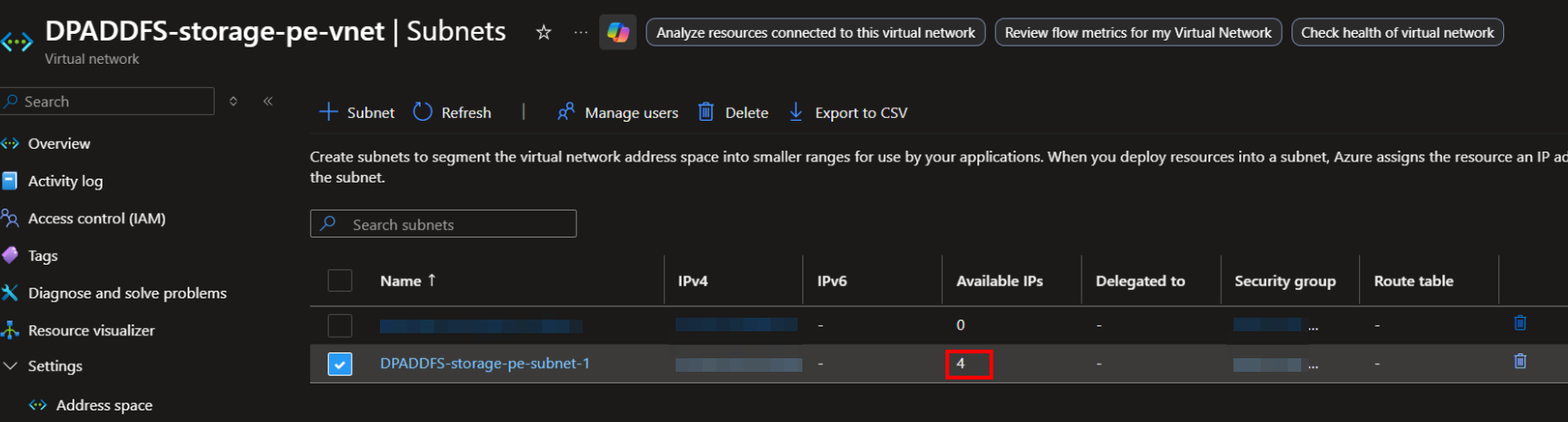Click the Refresh toolbar button
Image resolution: width=1568 pixels, height=422 pixels.
452,113
